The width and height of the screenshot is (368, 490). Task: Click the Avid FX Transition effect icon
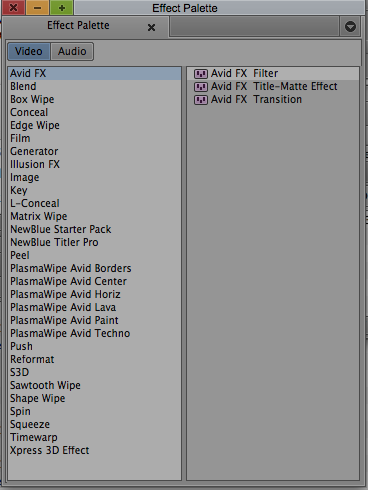[201, 100]
